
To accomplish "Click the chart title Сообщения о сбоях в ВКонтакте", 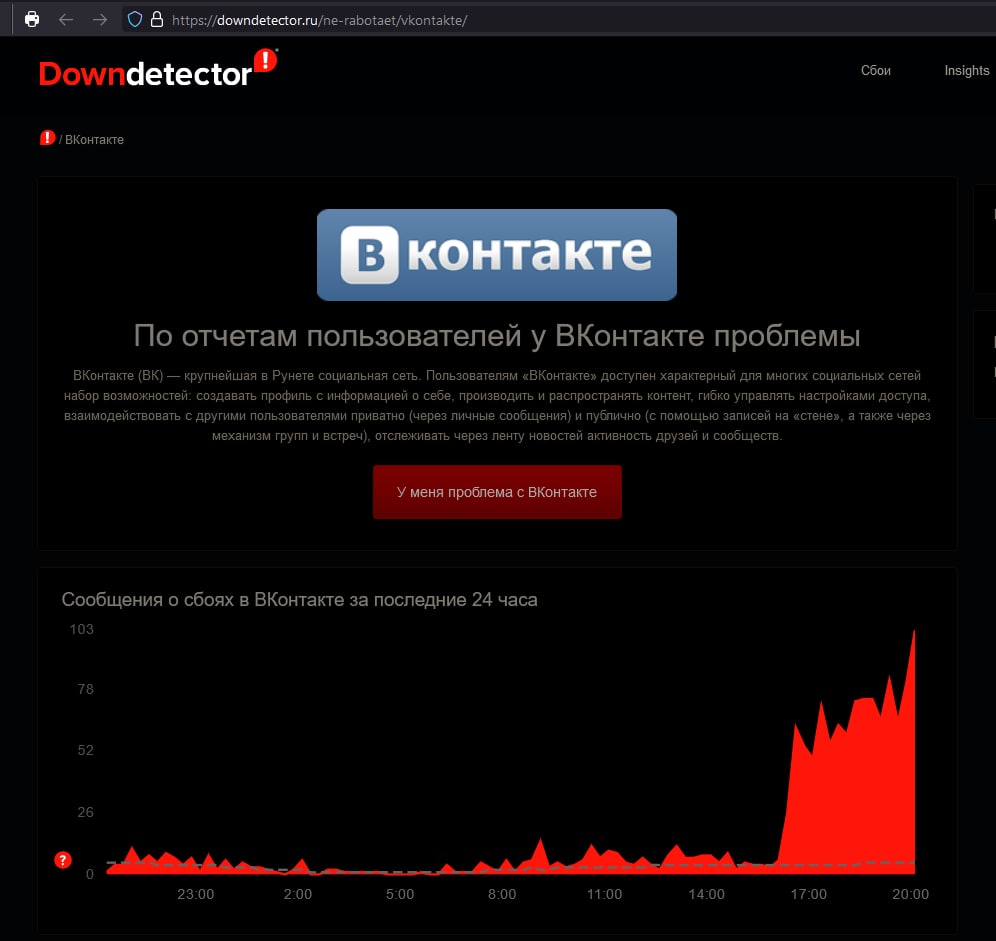I will click(x=299, y=600).
